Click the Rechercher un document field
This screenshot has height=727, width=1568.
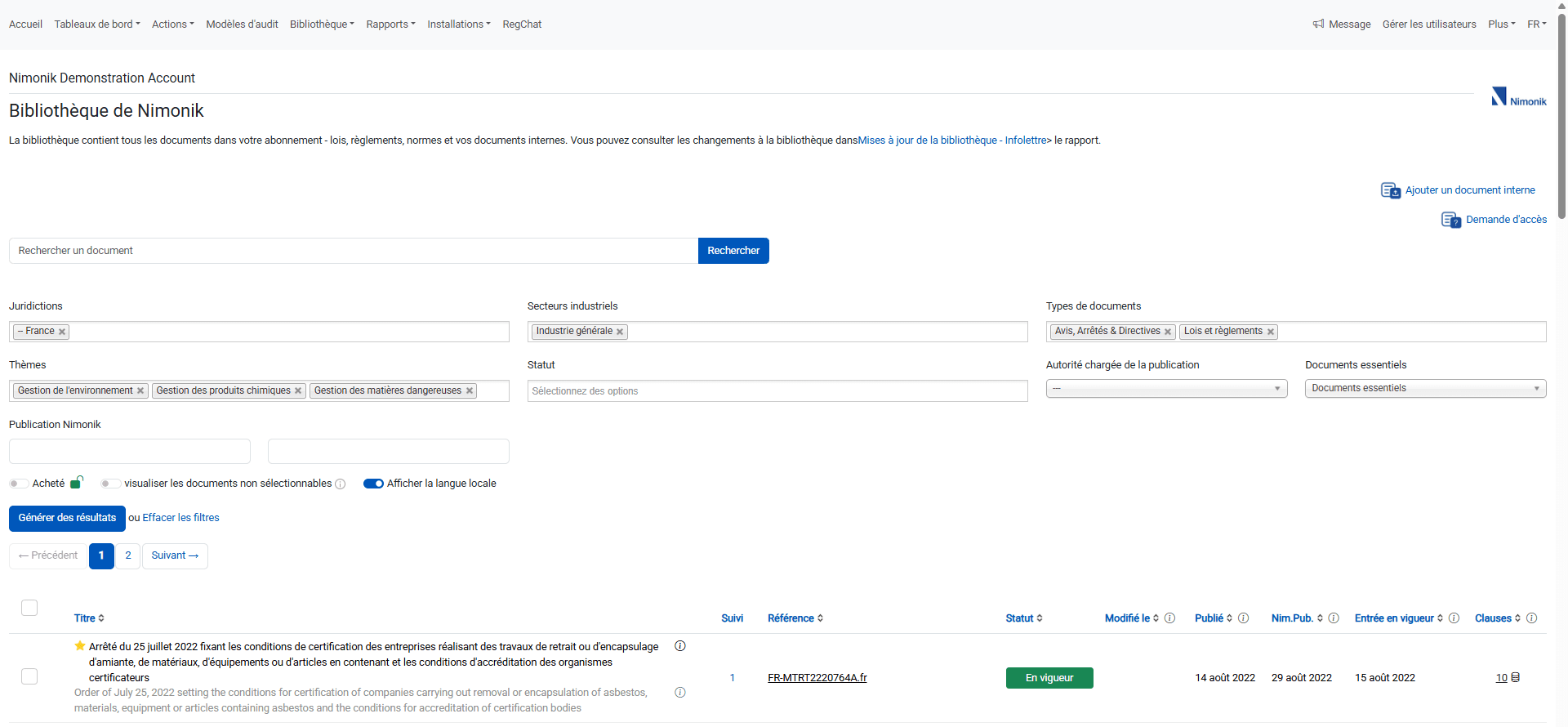click(354, 251)
